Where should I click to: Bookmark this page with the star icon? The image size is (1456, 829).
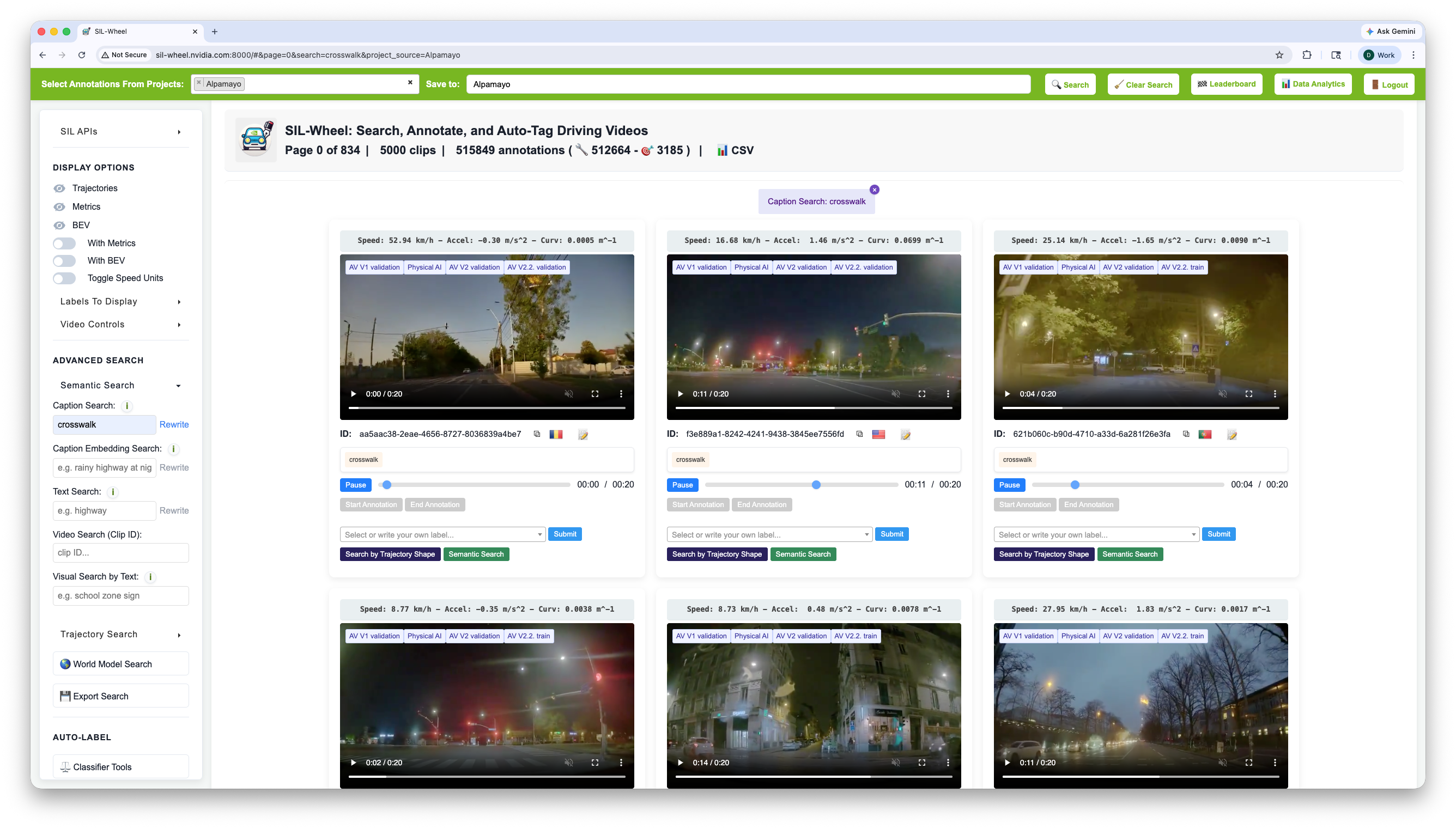coord(1279,55)
